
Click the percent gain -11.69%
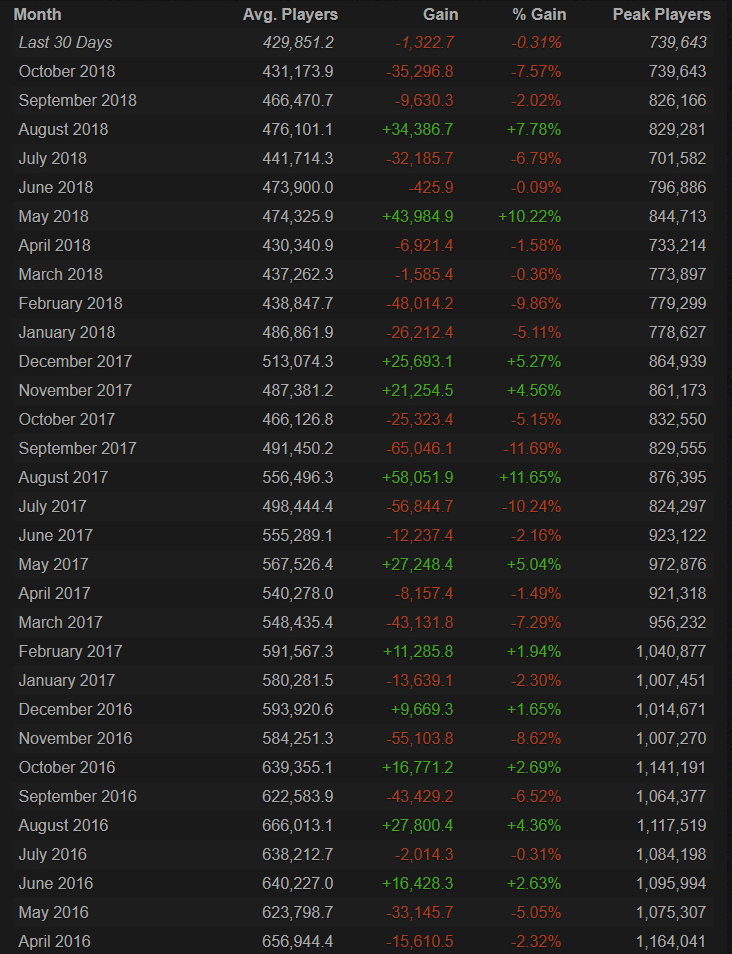point(532,448)
